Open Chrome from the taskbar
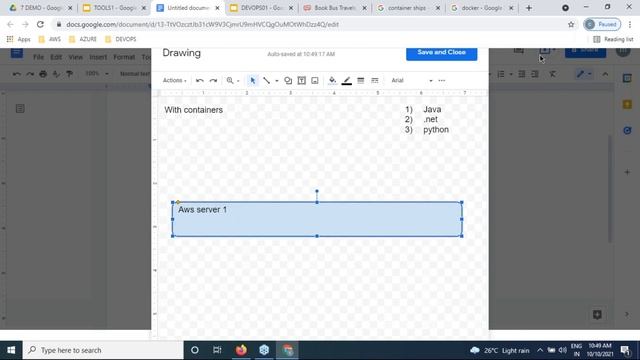Viewport: 640px width, 360px height. pyautogui.click(x=288, y=350)
